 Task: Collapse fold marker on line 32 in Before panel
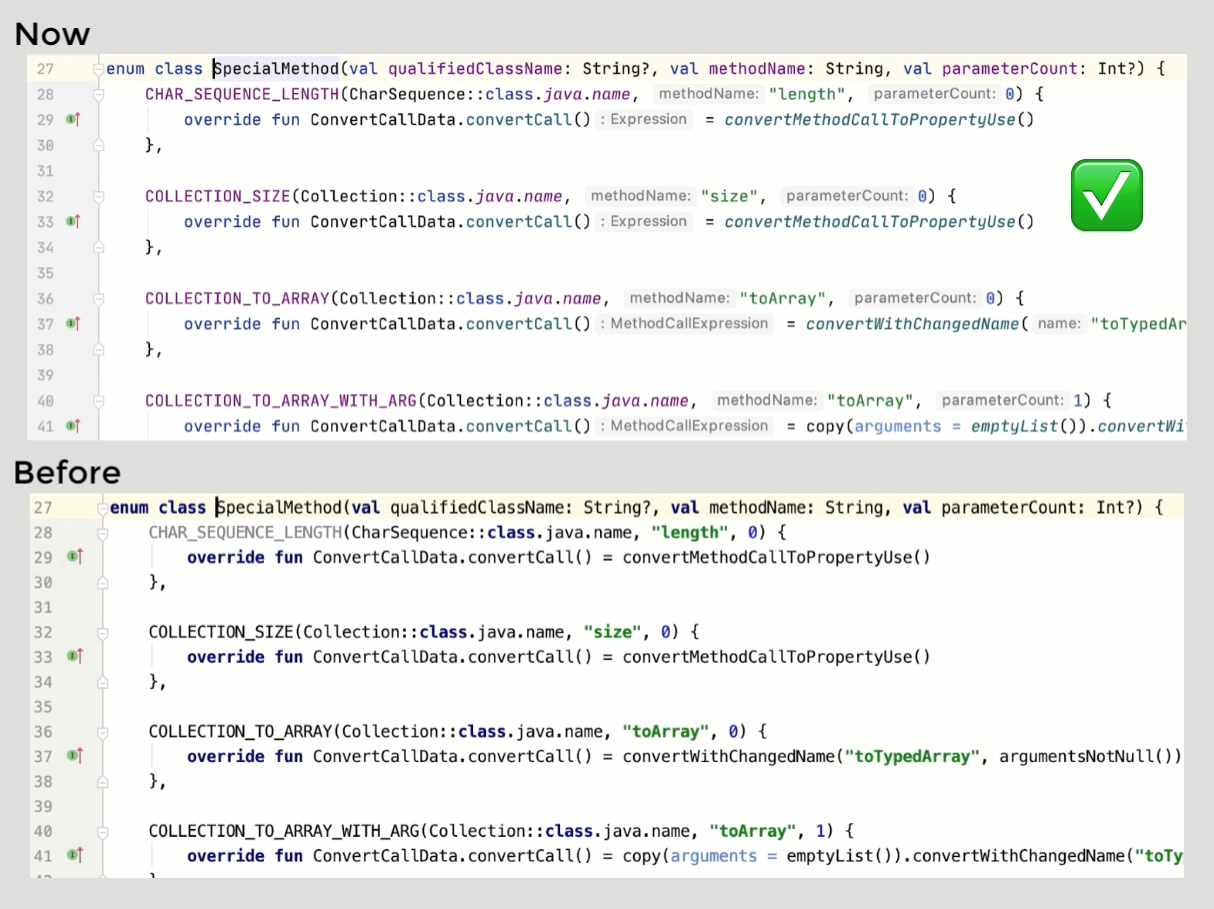coord(102,632)
